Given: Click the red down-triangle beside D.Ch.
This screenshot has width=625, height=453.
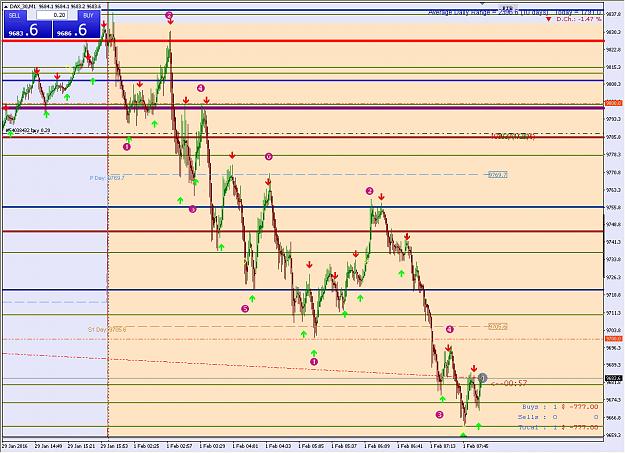Looking at the screenshot, I should (x=548, y=19).
